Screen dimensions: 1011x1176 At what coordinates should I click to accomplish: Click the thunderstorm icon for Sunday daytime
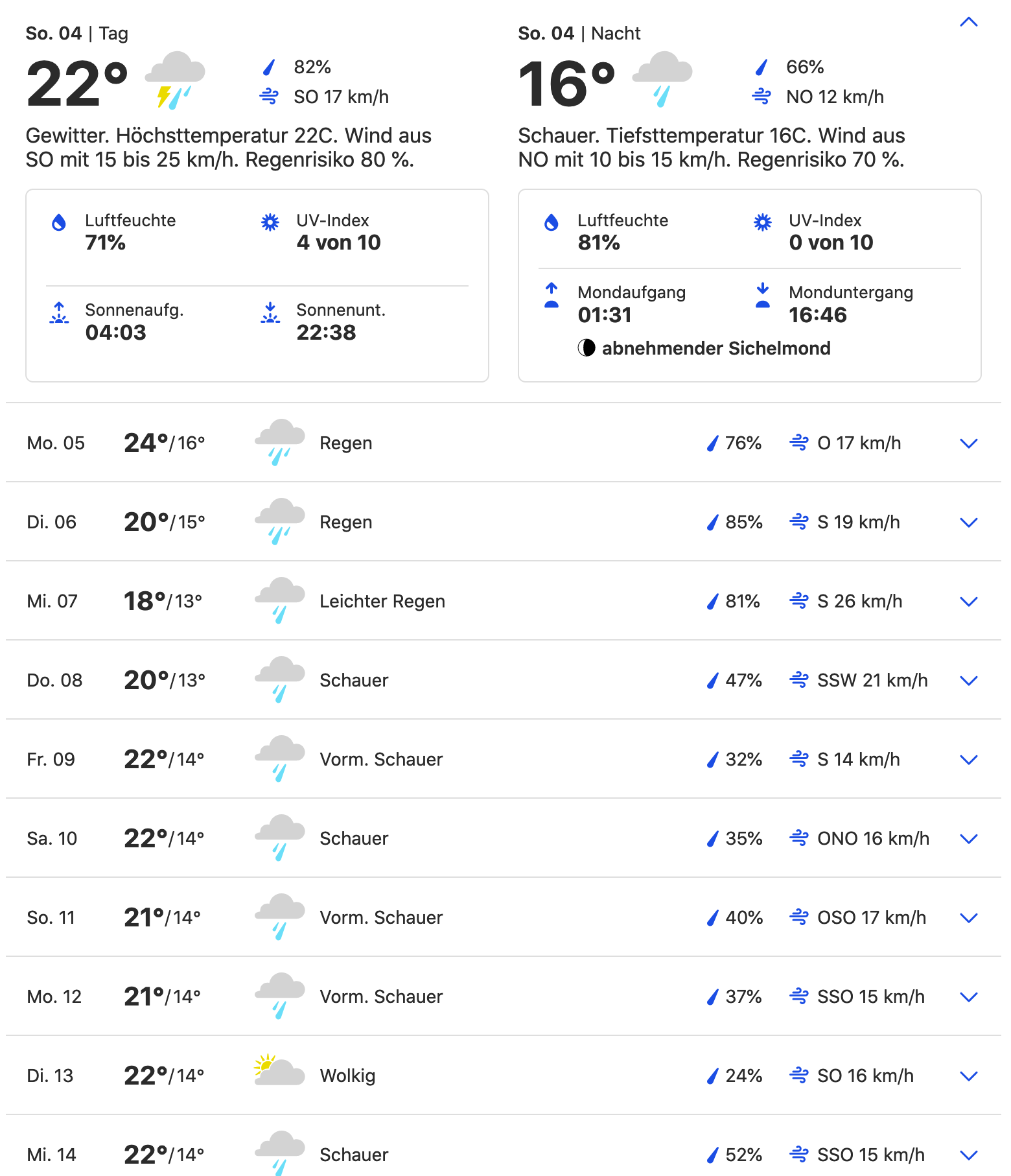pos(174,80)
